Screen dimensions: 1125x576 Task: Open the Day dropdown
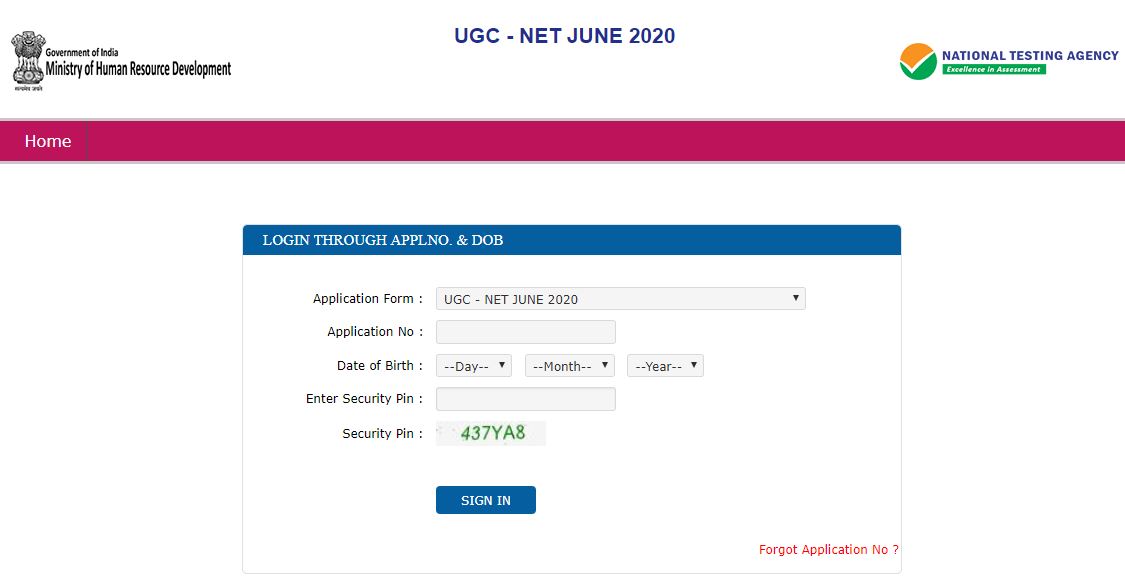click(x=472, y=365)
